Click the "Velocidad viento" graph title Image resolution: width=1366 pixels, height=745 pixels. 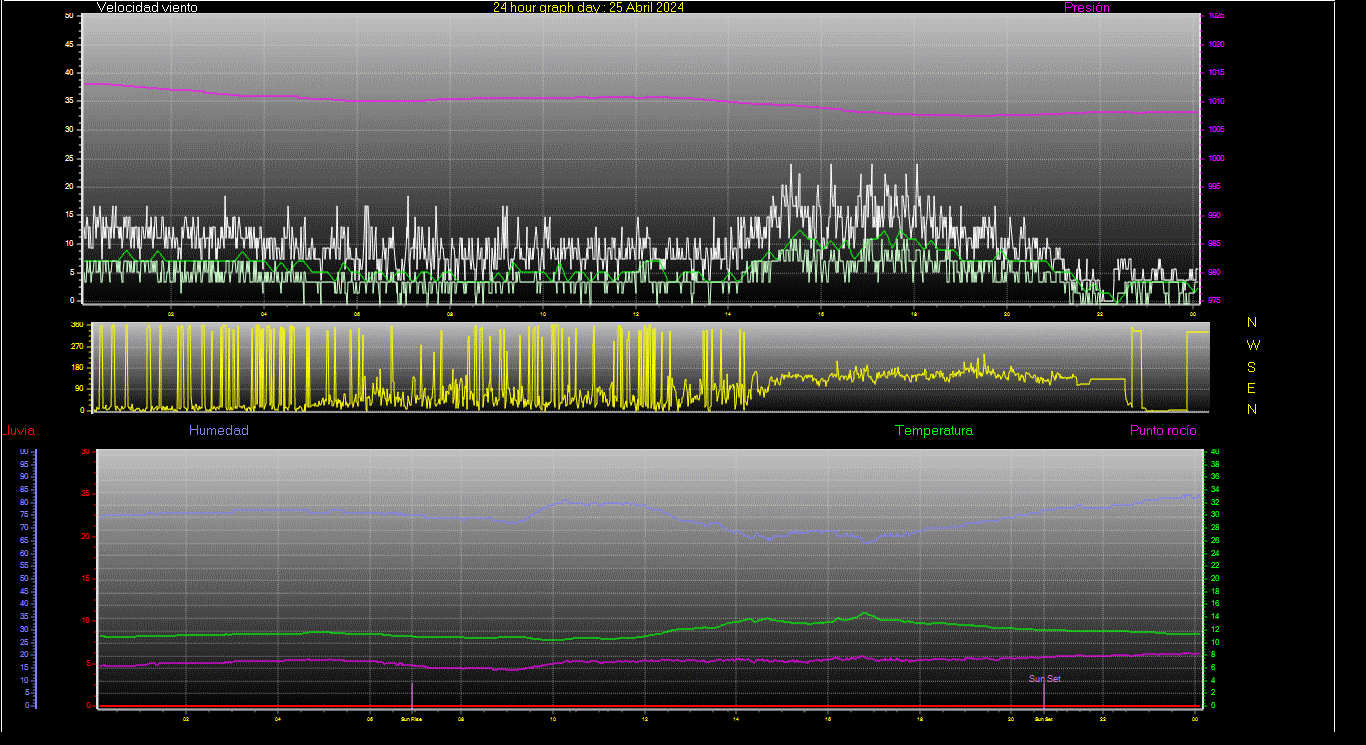[x=147, y=7]
